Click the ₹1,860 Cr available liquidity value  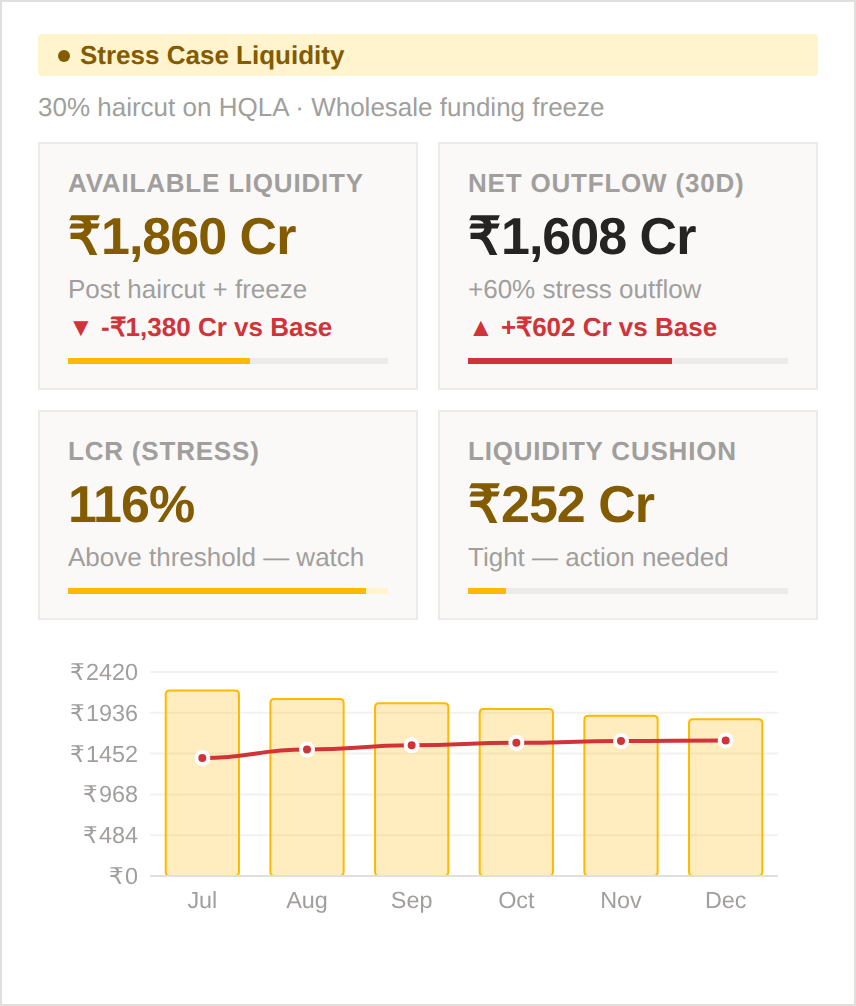point(182,238)
